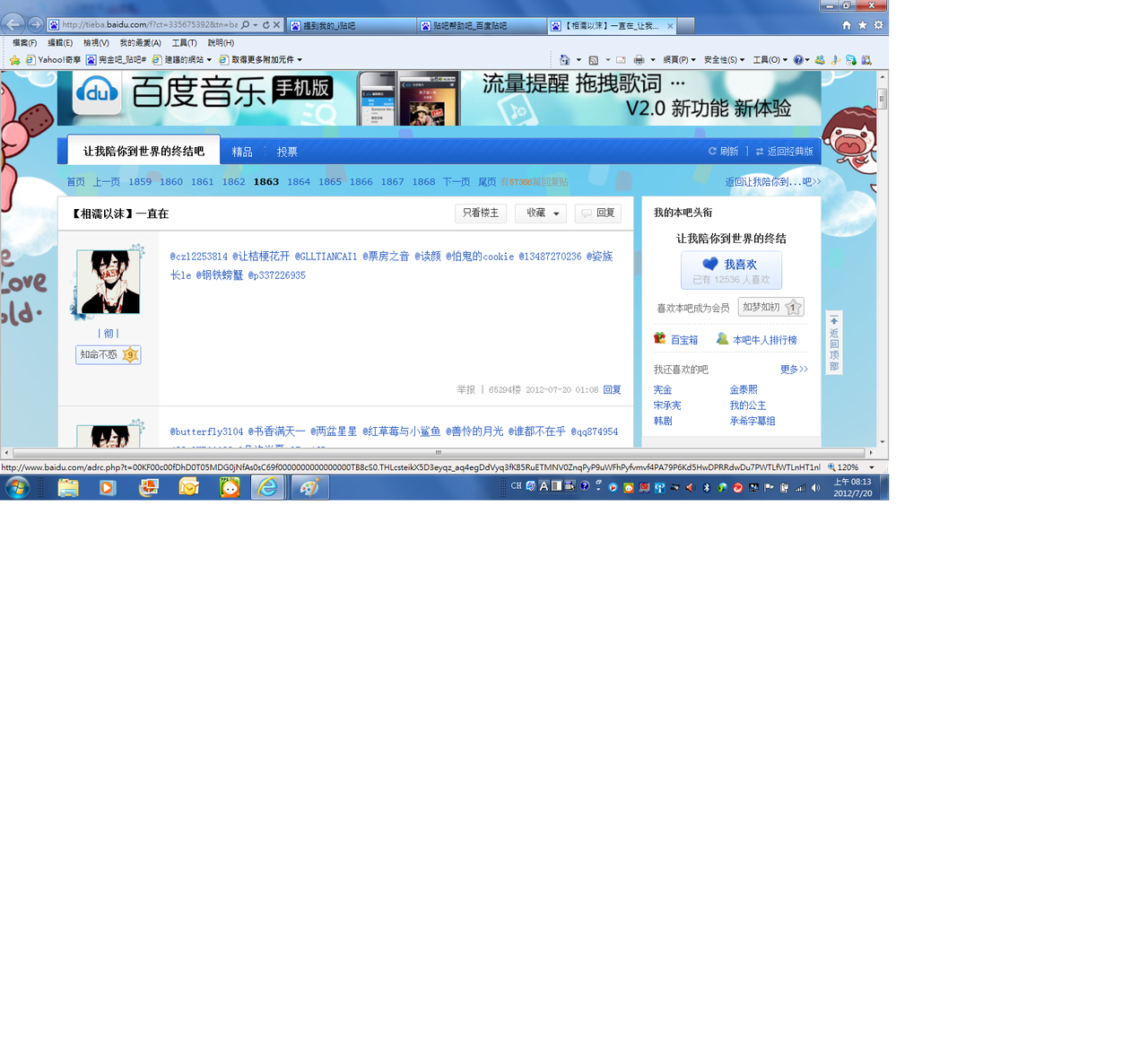Go forward with the browser Forward arrow

[x=35, y=24]
